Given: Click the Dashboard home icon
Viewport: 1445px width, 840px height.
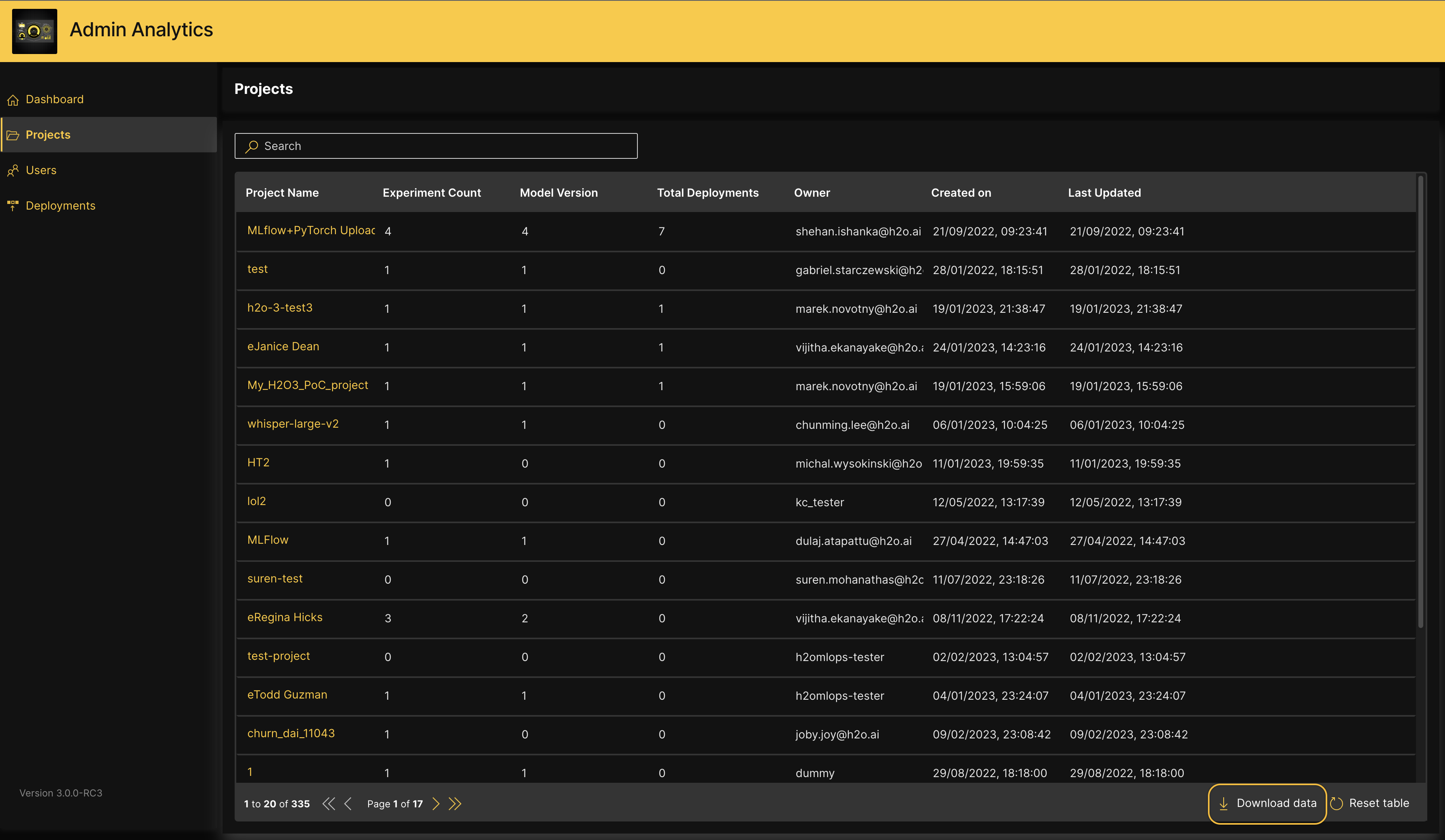Looking at the screenshot, I should pos(12,100).
